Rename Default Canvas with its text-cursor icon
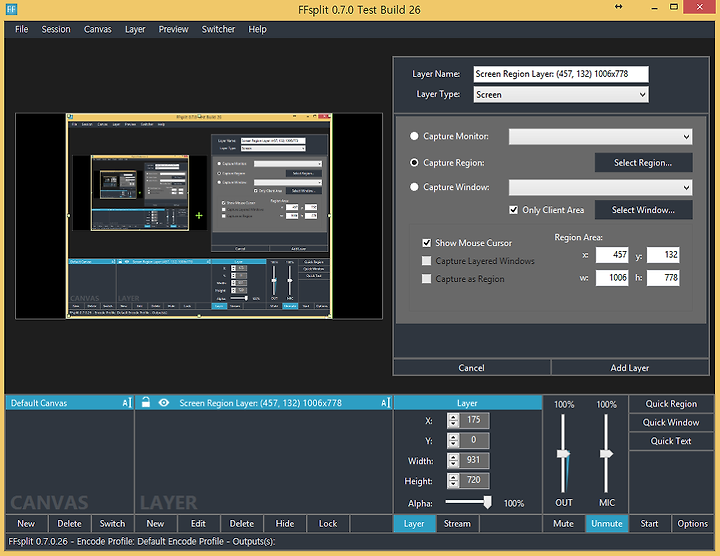Viewport: 720px width, 556px height. point(127,403)
